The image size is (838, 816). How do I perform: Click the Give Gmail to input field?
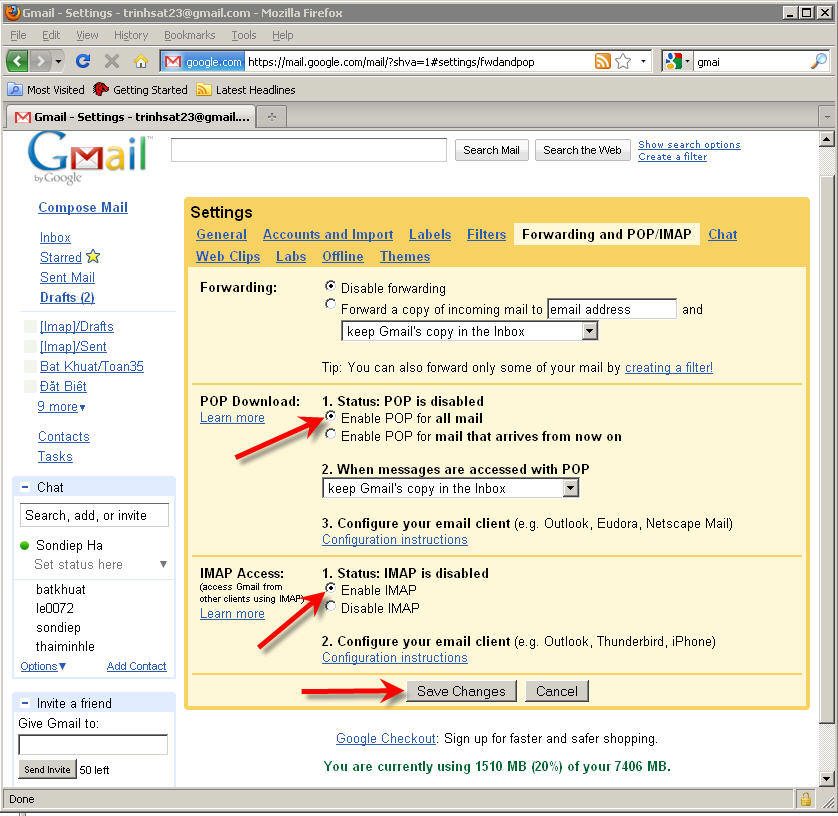[x=93, y=744]
